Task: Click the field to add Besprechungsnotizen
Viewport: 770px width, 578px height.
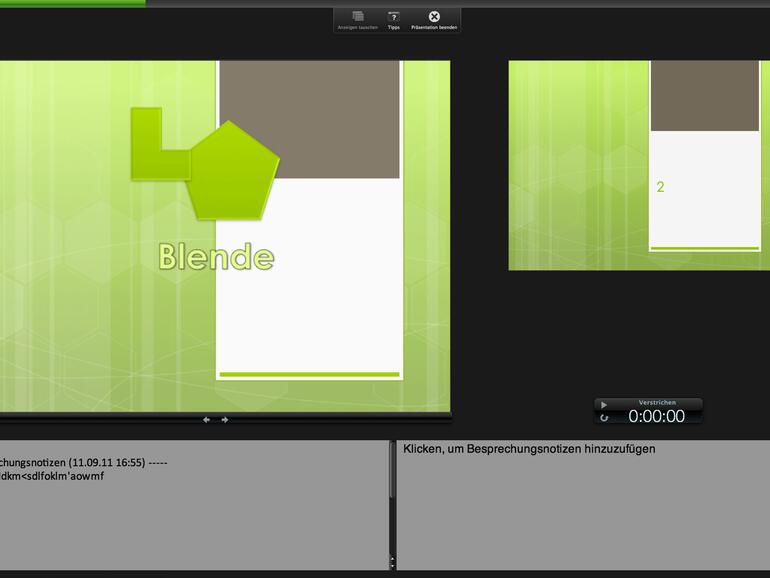Action: pos(583,505)
